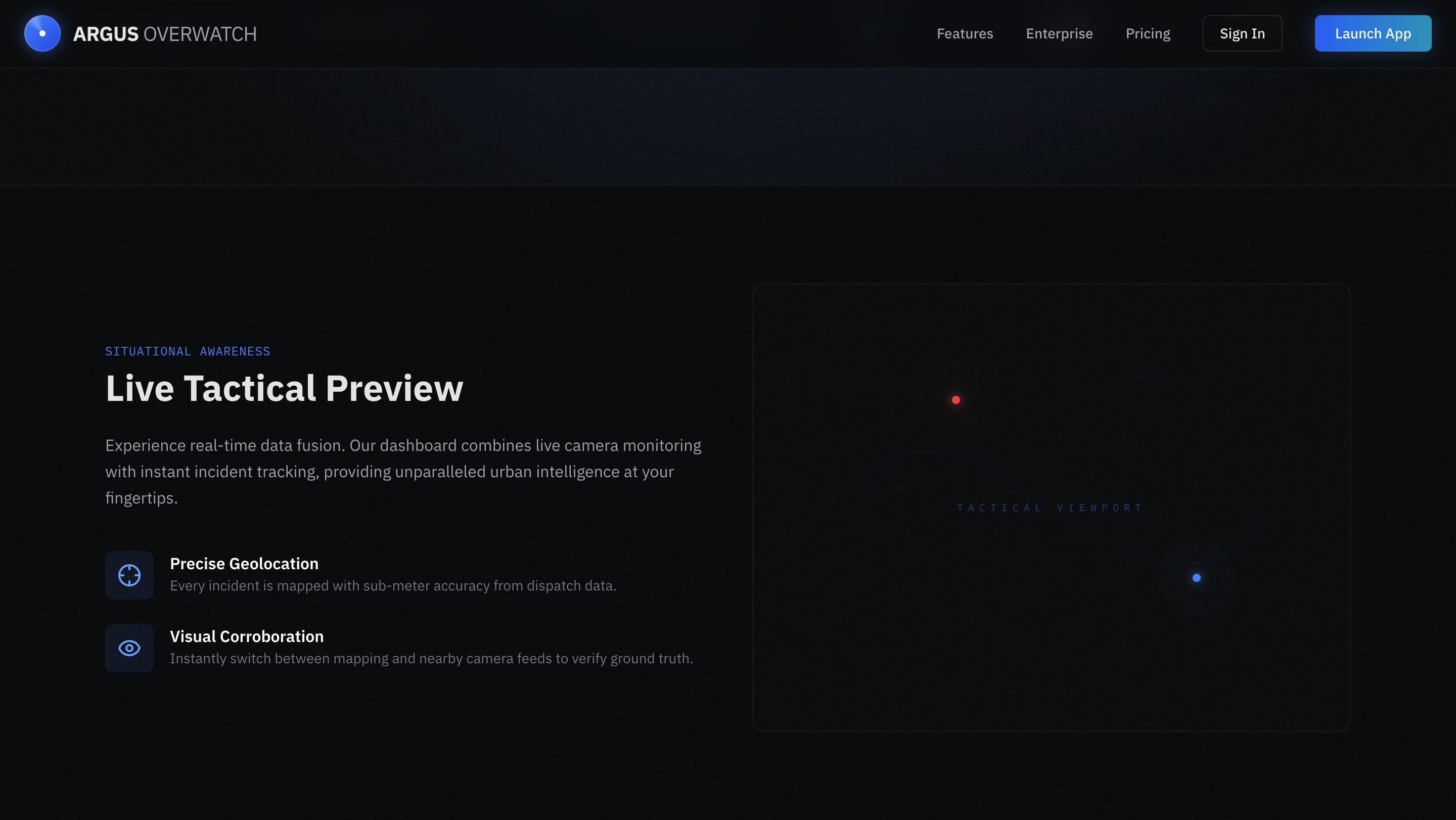Select the Visual Corroboration feature title

(246, 636)
